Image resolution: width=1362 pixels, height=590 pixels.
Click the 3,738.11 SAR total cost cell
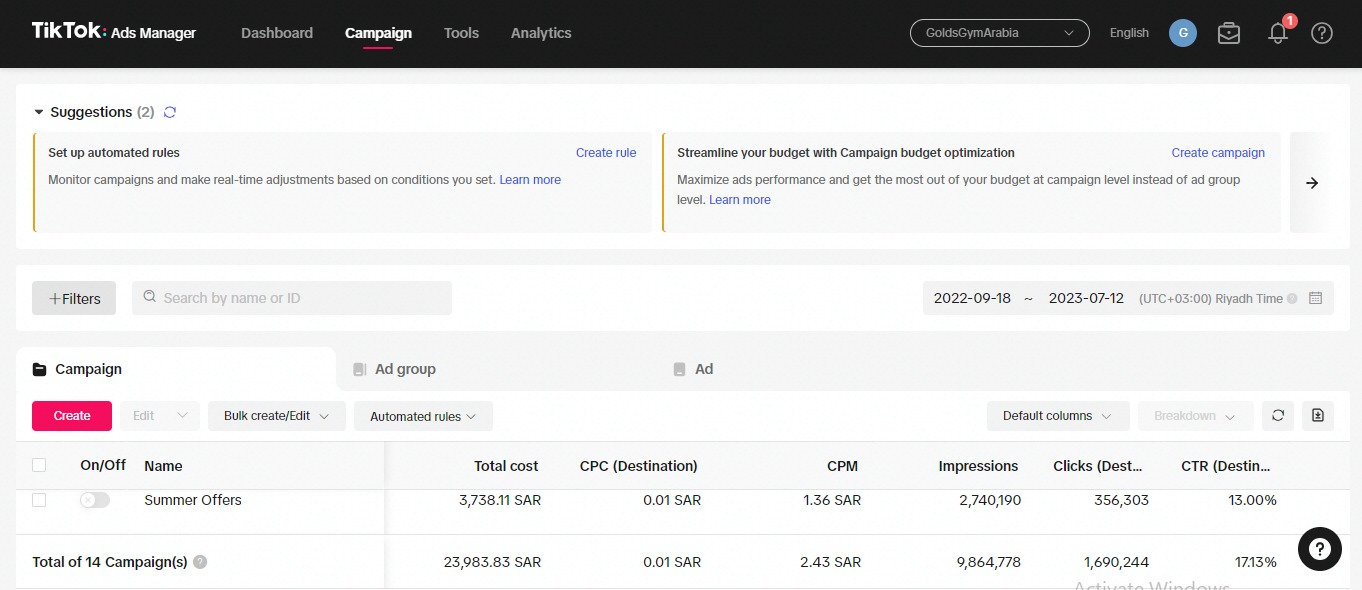coord(500,500)
